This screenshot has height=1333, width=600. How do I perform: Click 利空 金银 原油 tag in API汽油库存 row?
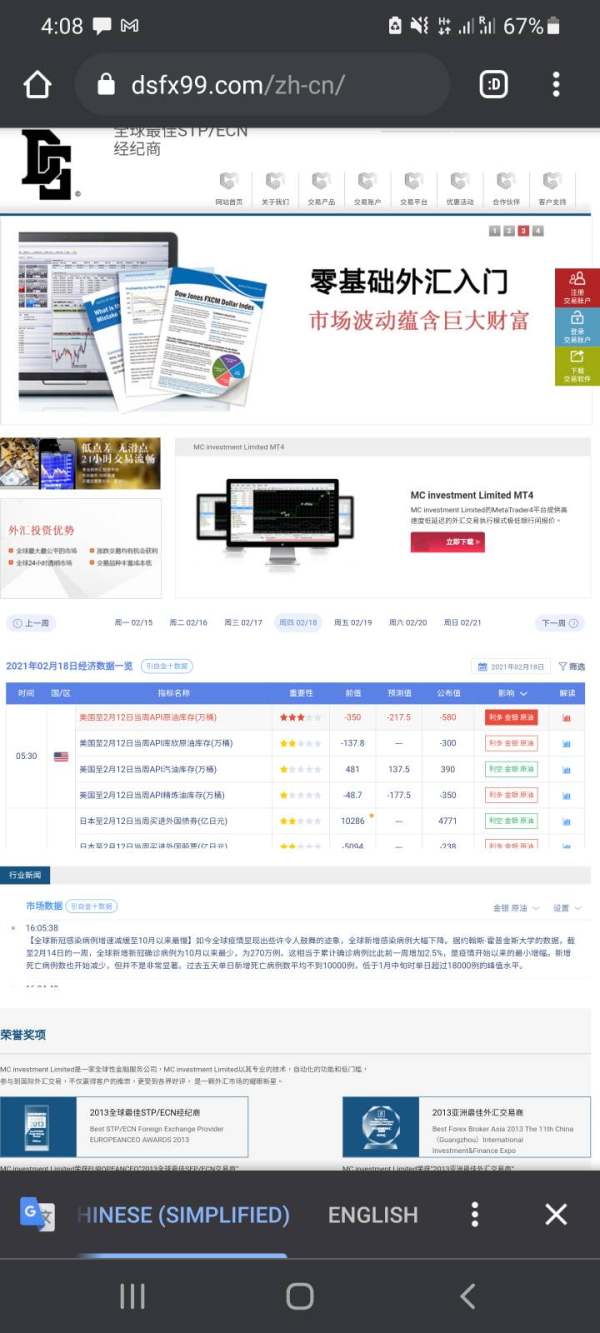512,769
